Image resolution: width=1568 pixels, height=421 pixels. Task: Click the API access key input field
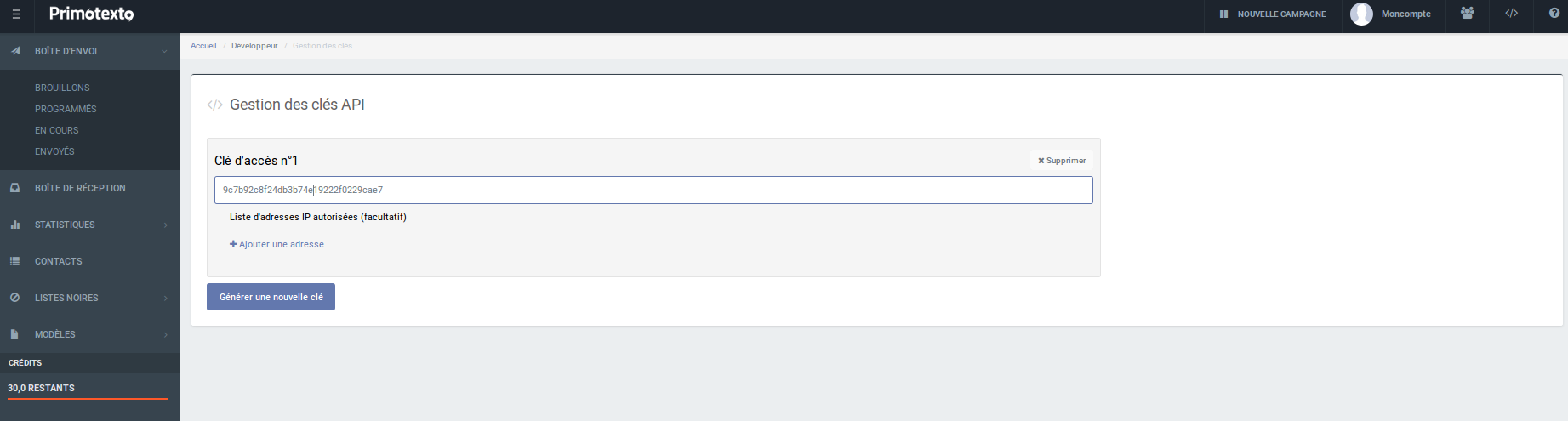(653, 190)
